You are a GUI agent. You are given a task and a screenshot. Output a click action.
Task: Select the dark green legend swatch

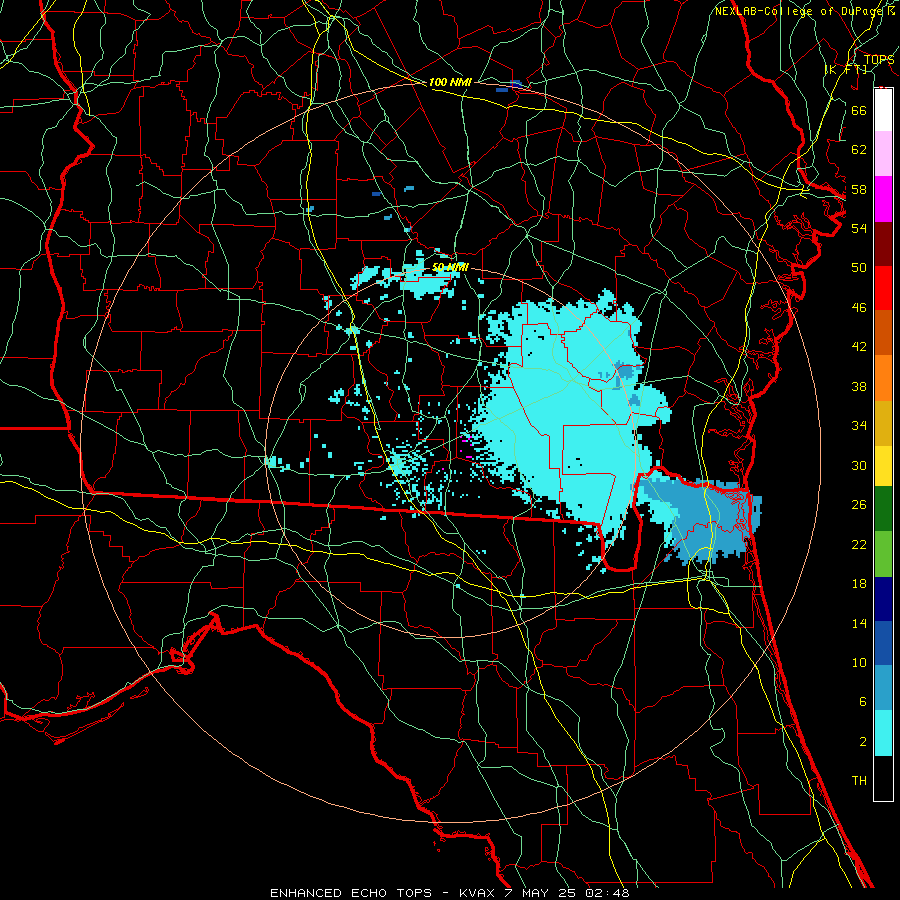pos(883,509)
